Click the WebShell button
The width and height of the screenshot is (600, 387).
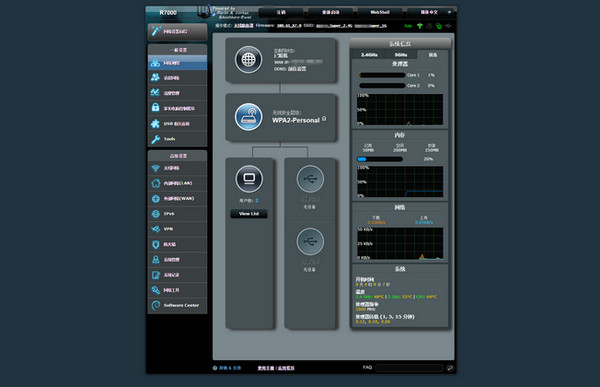pyautogui.click(x=380, y=12)
